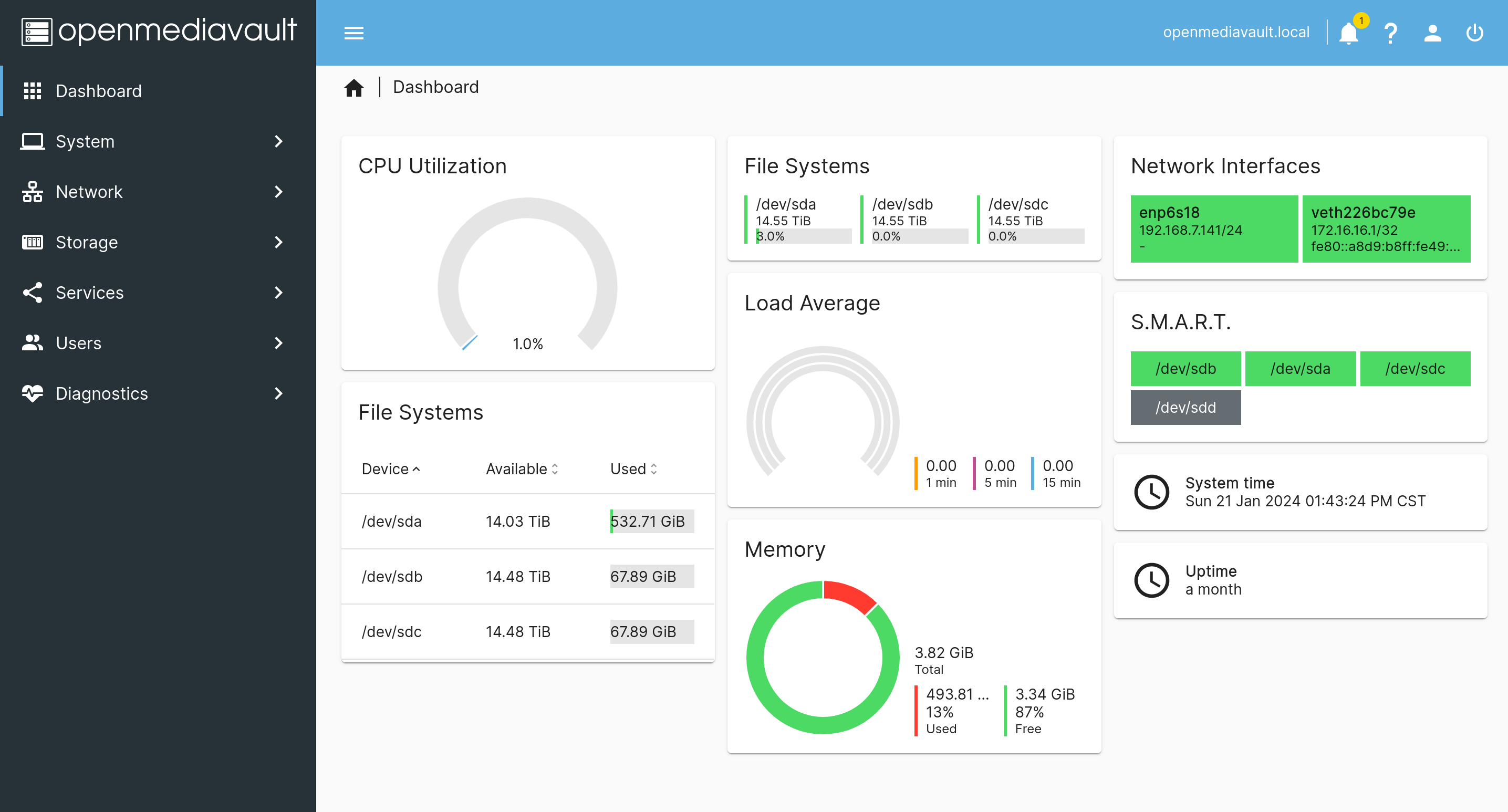Click the home breadcrumb icon
Image resolution: width=1508 pixels, height=812 pixels.
[353, 87]
